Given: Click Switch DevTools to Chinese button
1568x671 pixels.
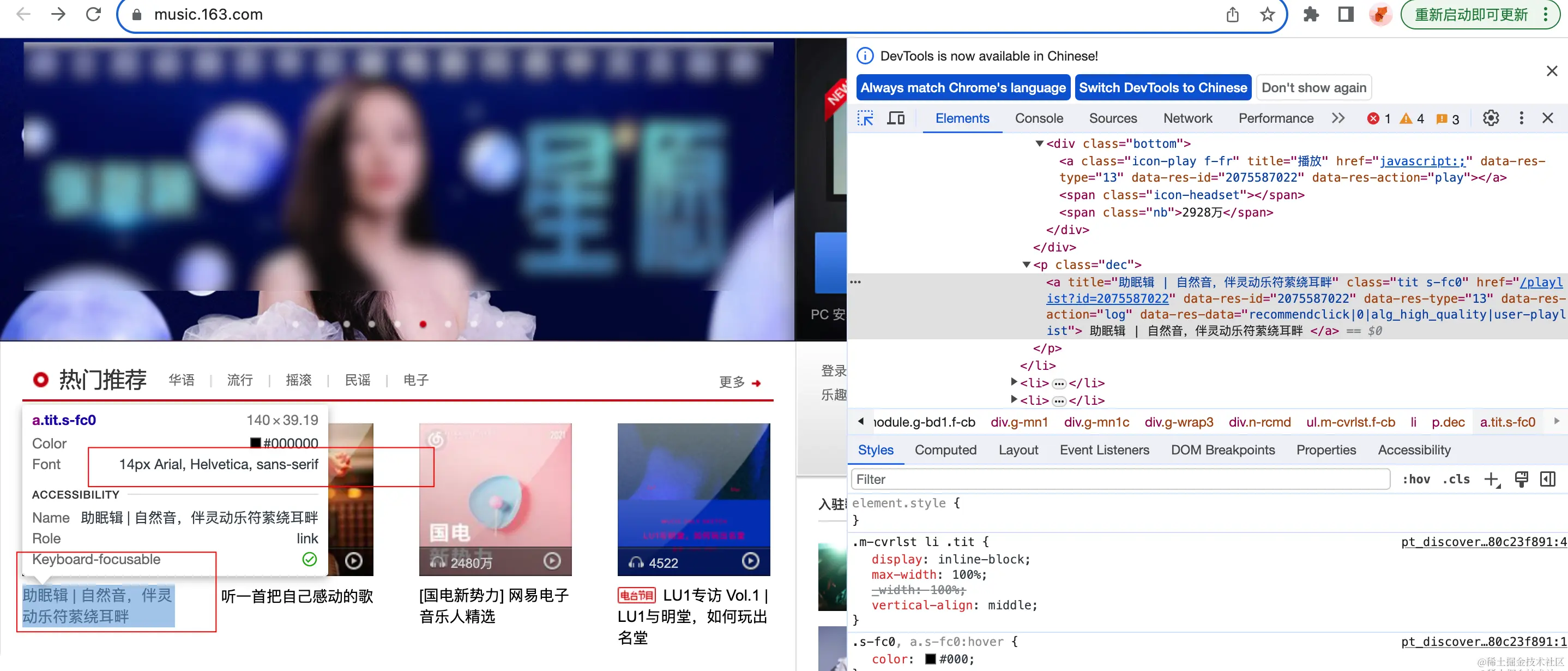Looking at the screenshot, I should pos(1162,88).
